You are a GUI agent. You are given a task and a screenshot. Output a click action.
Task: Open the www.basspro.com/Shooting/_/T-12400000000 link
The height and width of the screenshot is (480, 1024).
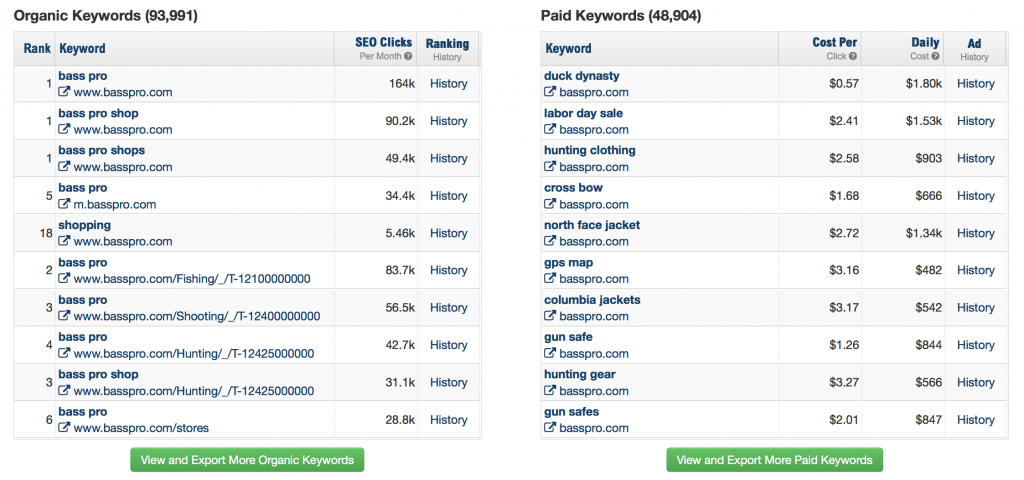197,316
